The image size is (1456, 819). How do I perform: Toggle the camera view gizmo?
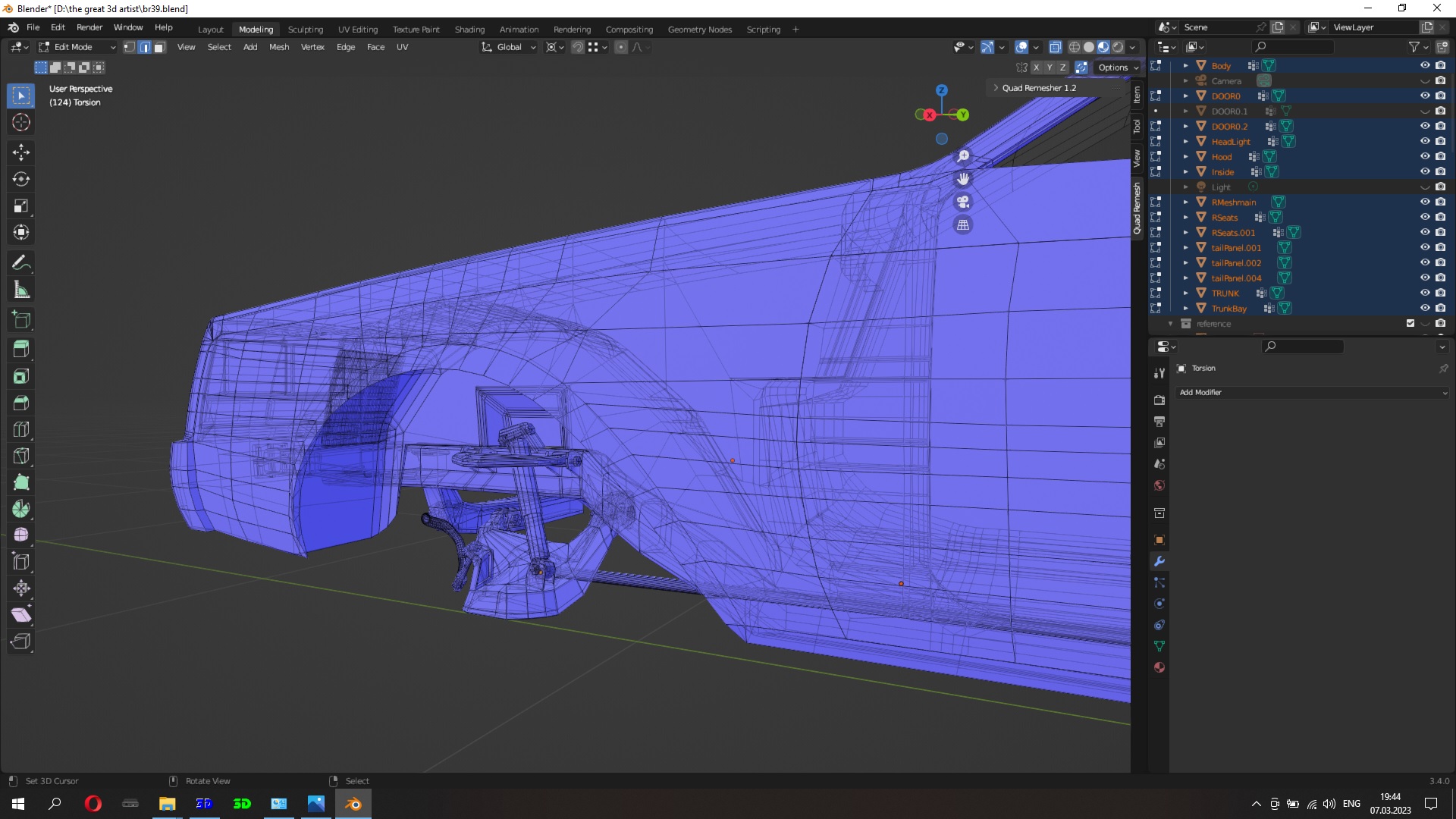coord(963,202)
